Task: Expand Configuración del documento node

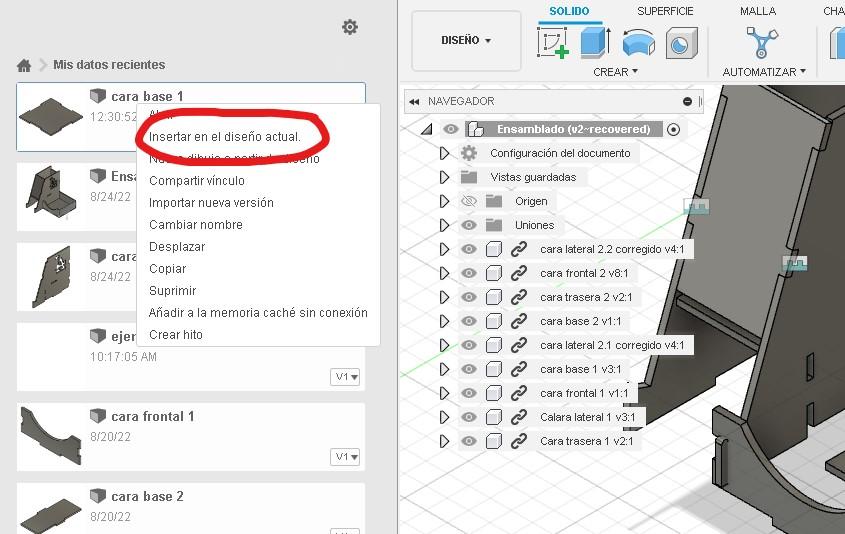Action: tap(444, 153)
